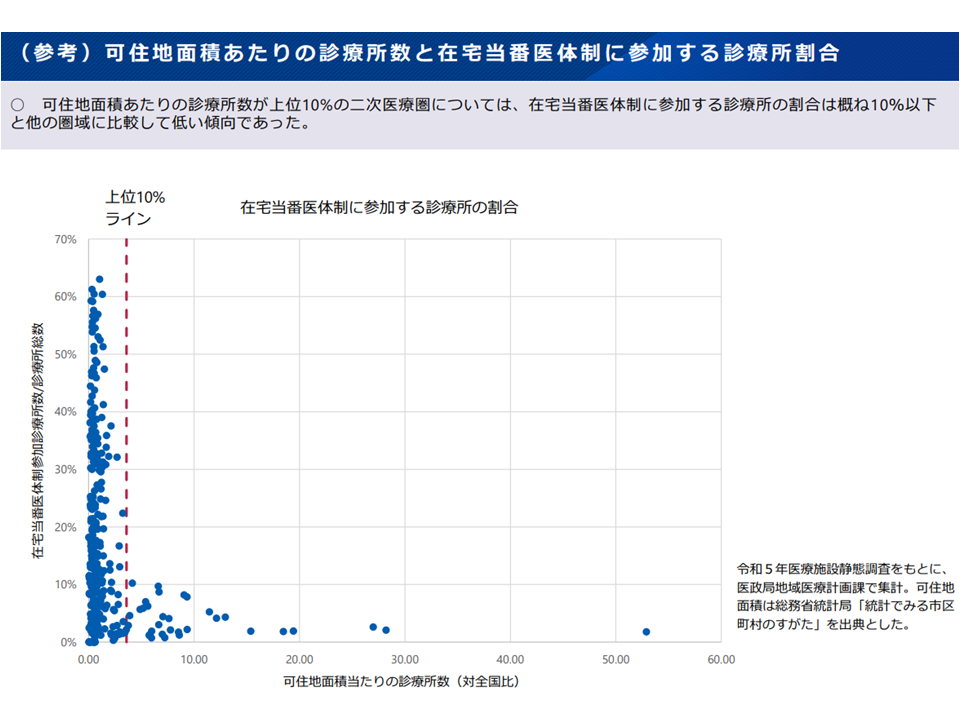This screenshot has width=960, height=720.
Task: Select the data point near x-value 15
Action: 250,631
